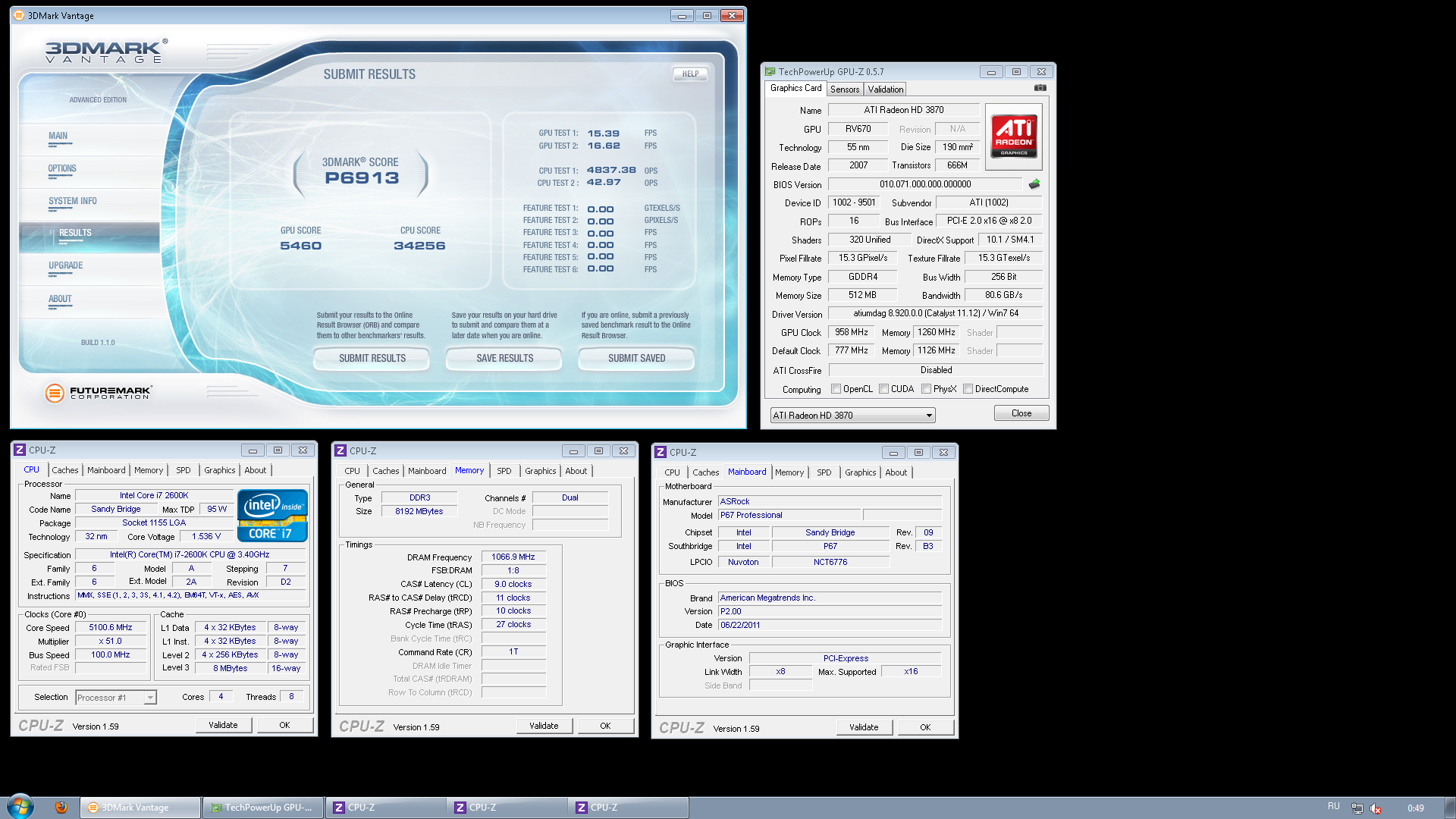Click the BIOS Version field in GPU-Z
The width and height of the screenshot is (1456, 819).
coord(925,184)
